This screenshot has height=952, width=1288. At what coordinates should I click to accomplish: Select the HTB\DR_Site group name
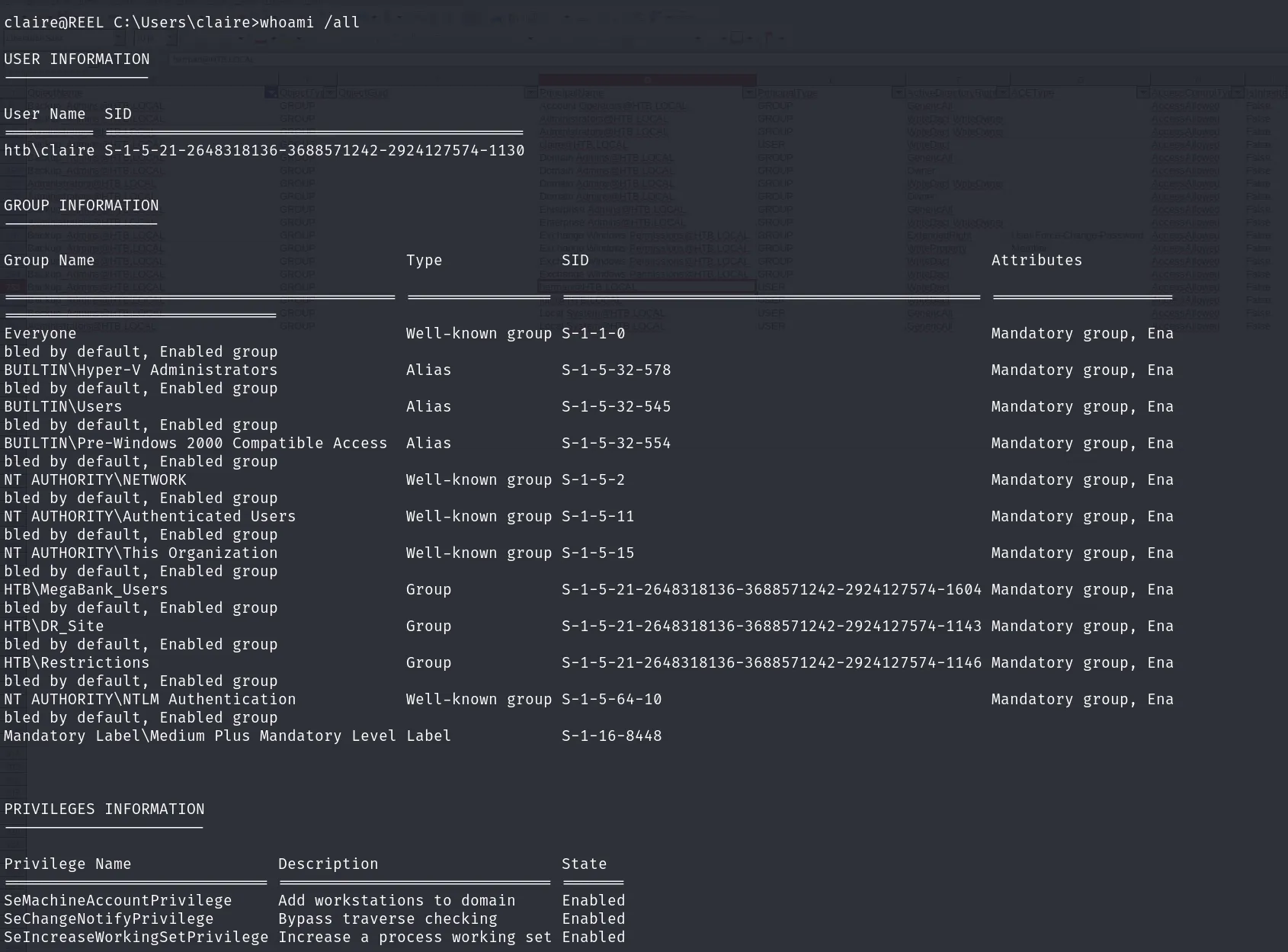pyautogui.click(x=54, y=626)
